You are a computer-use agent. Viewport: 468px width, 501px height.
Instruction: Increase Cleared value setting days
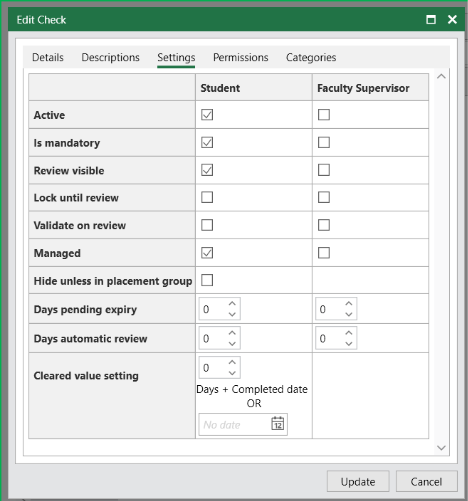point(232,362)
